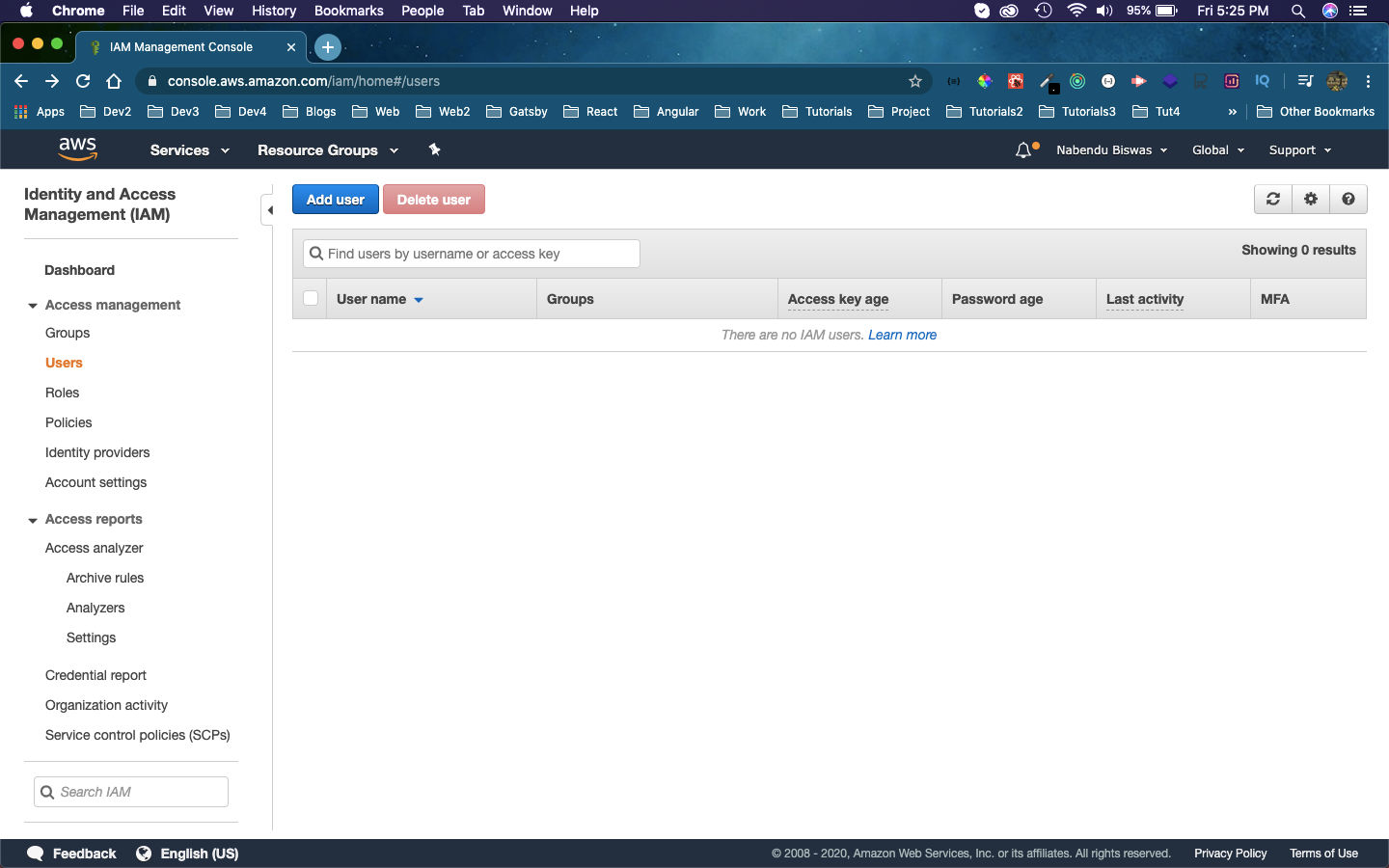Go forward in Chrome history
Screen dimensions: 1389x868
click(x=52, y=81)
